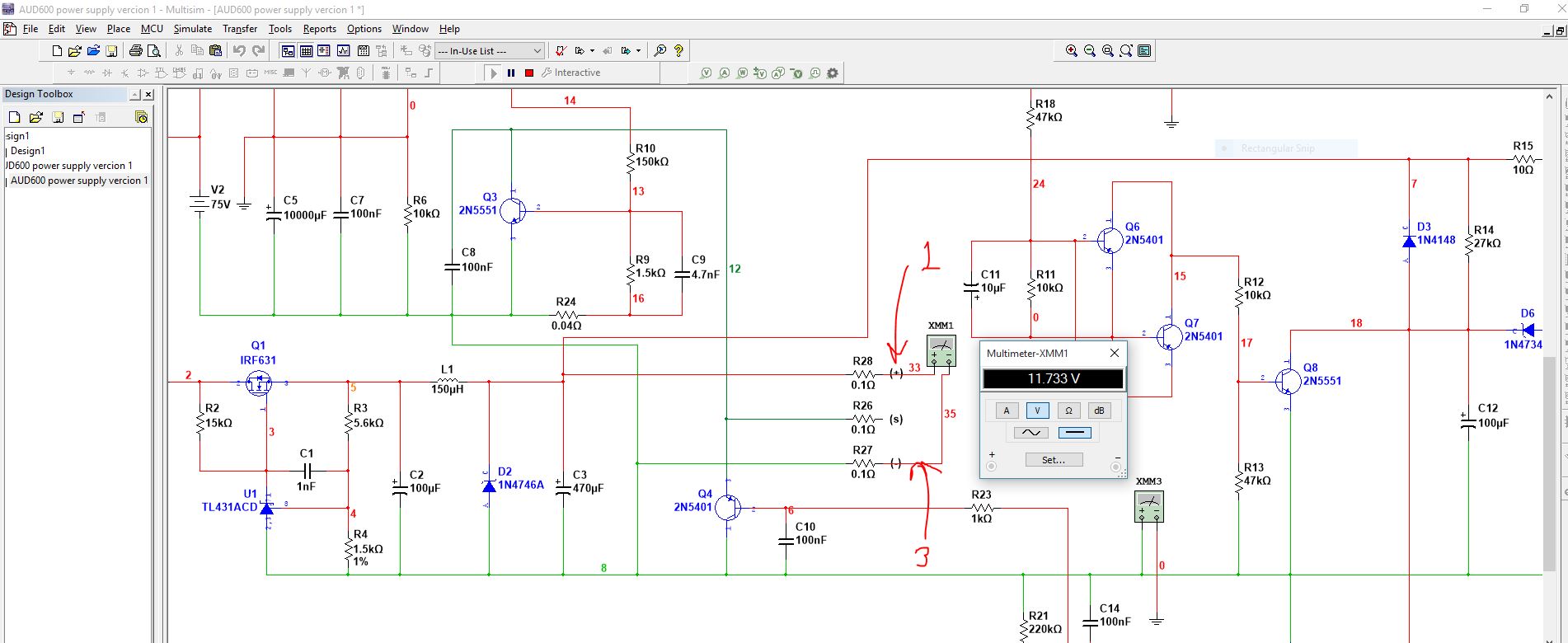The image size is (1568, 643).
Task: Select the L1 150µH inductor
Action: click(447, 380)
